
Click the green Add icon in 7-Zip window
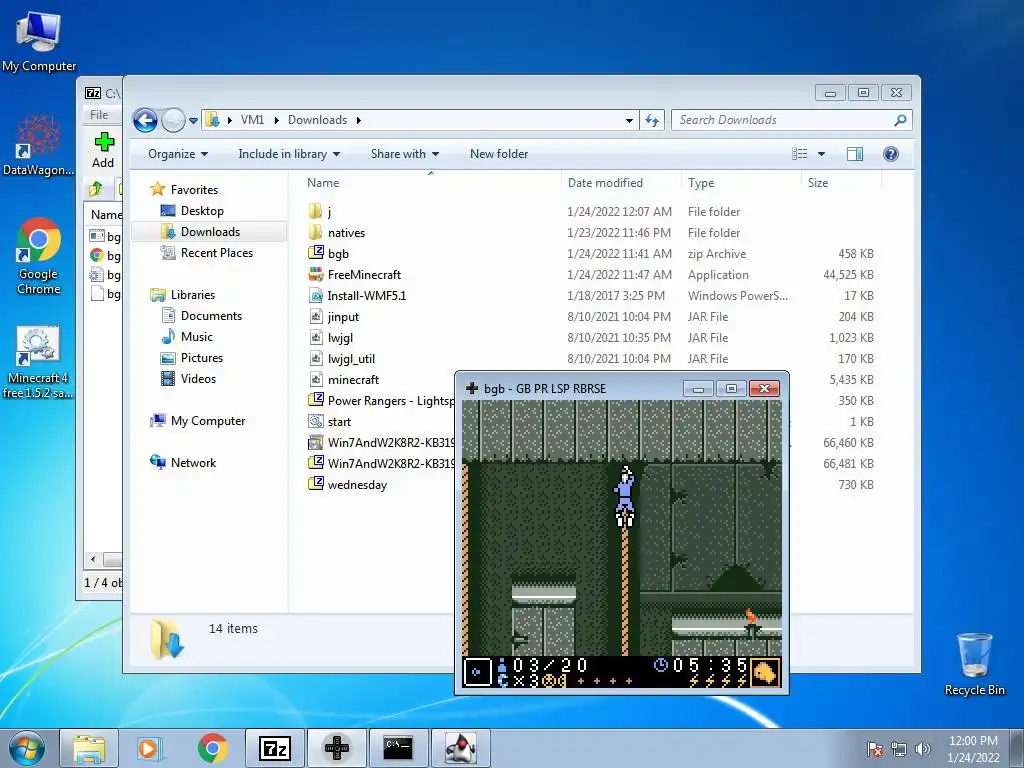tap(104, 142)
